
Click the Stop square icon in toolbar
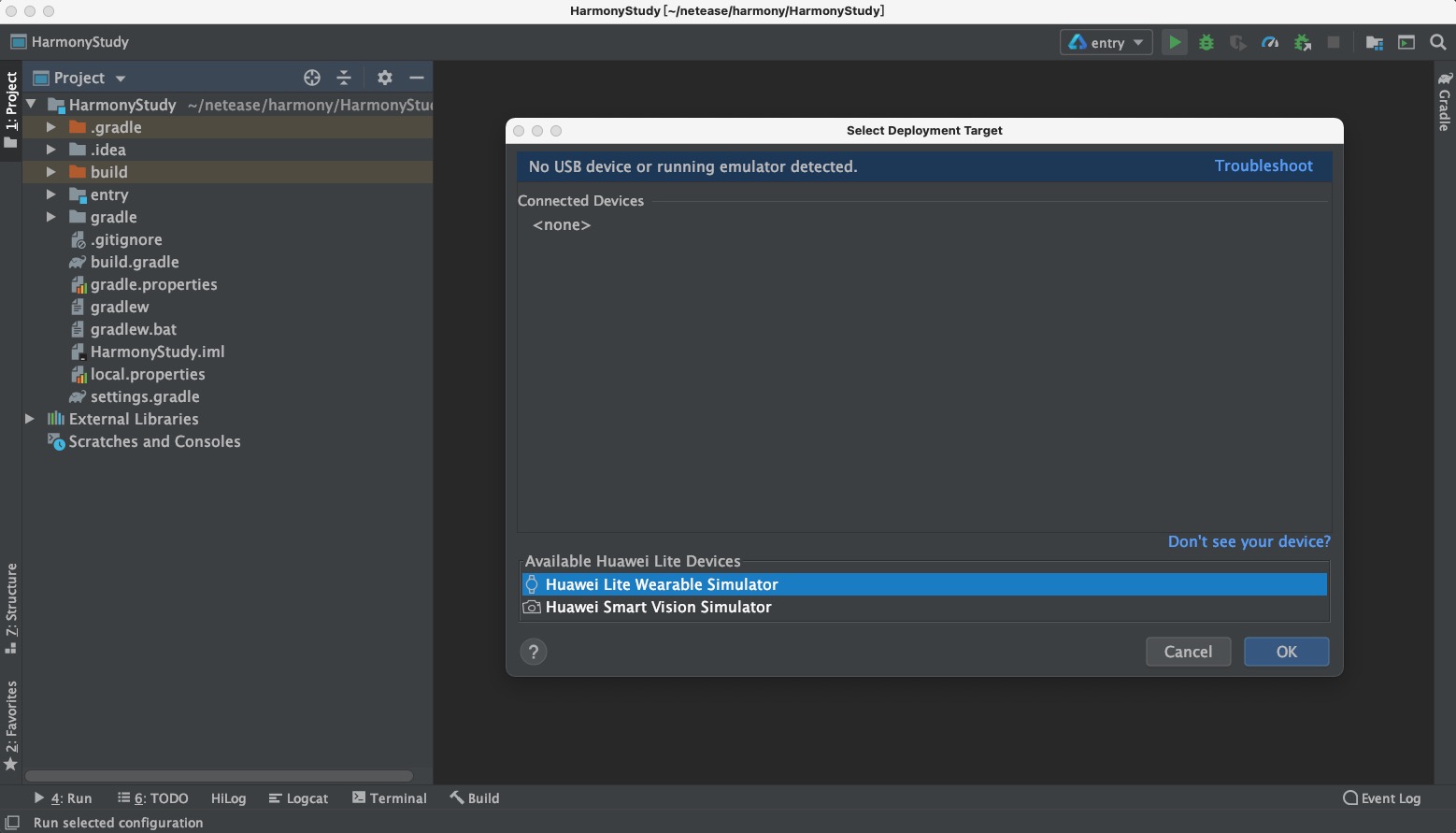1334,42
